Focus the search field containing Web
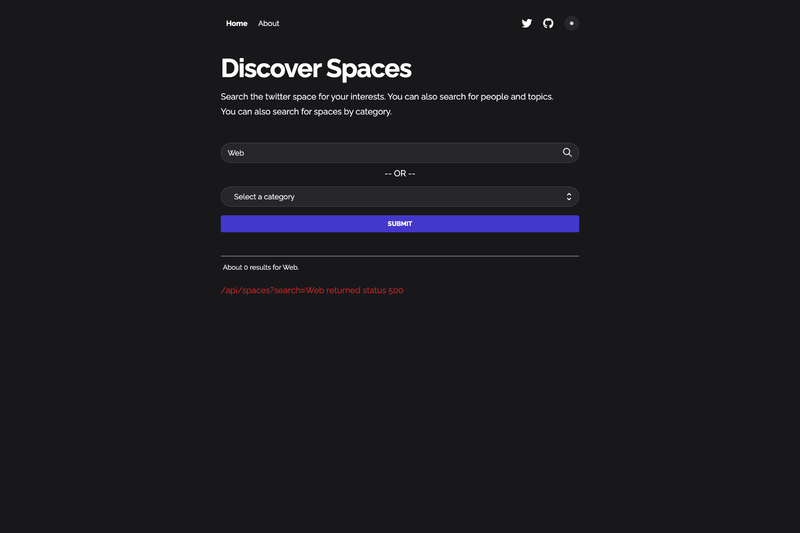This screenshot has height=533, width=800. coord(399,153)
